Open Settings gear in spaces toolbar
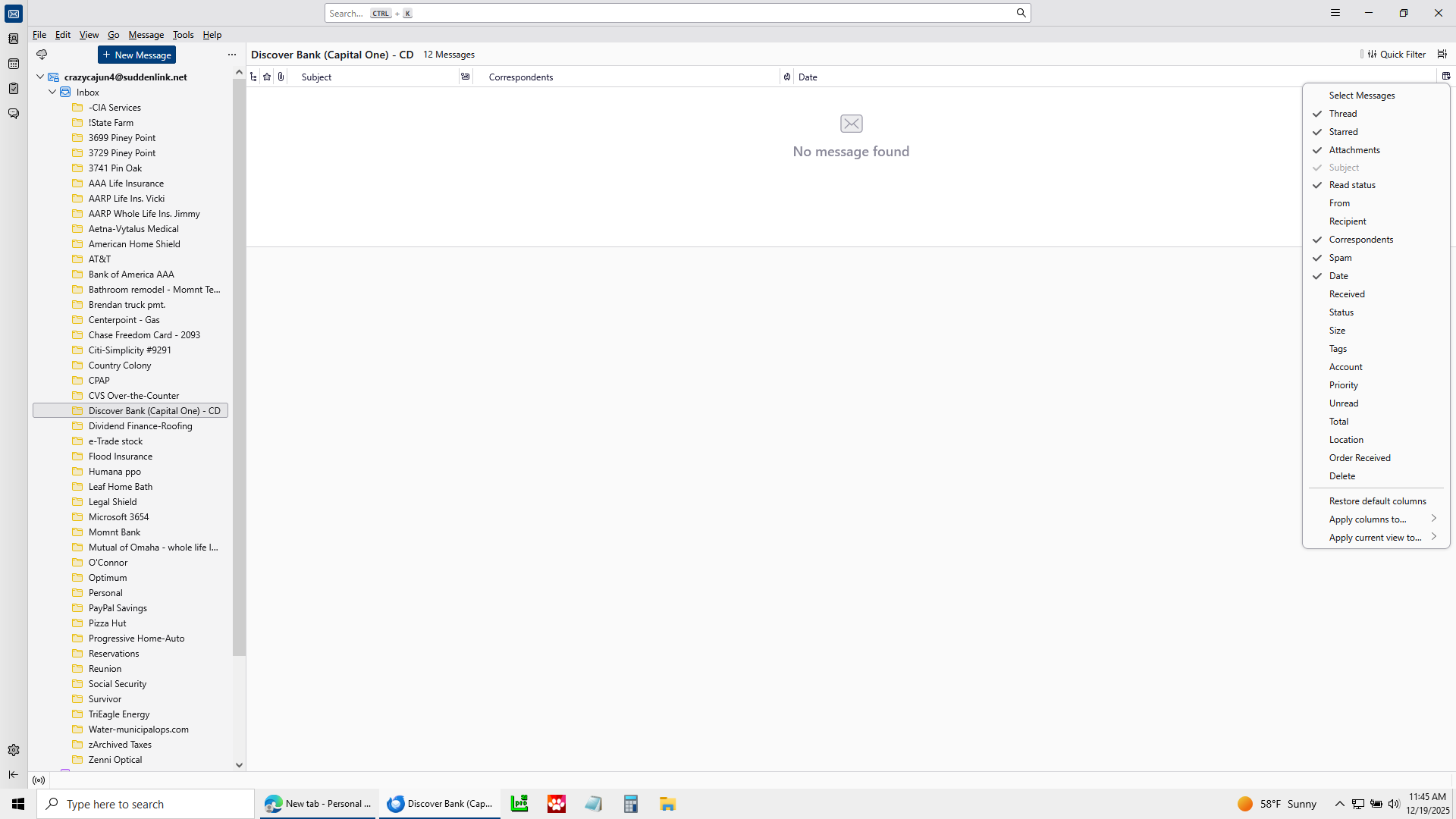The height and width of the screenshot is (819, 1456). [14, 750]
